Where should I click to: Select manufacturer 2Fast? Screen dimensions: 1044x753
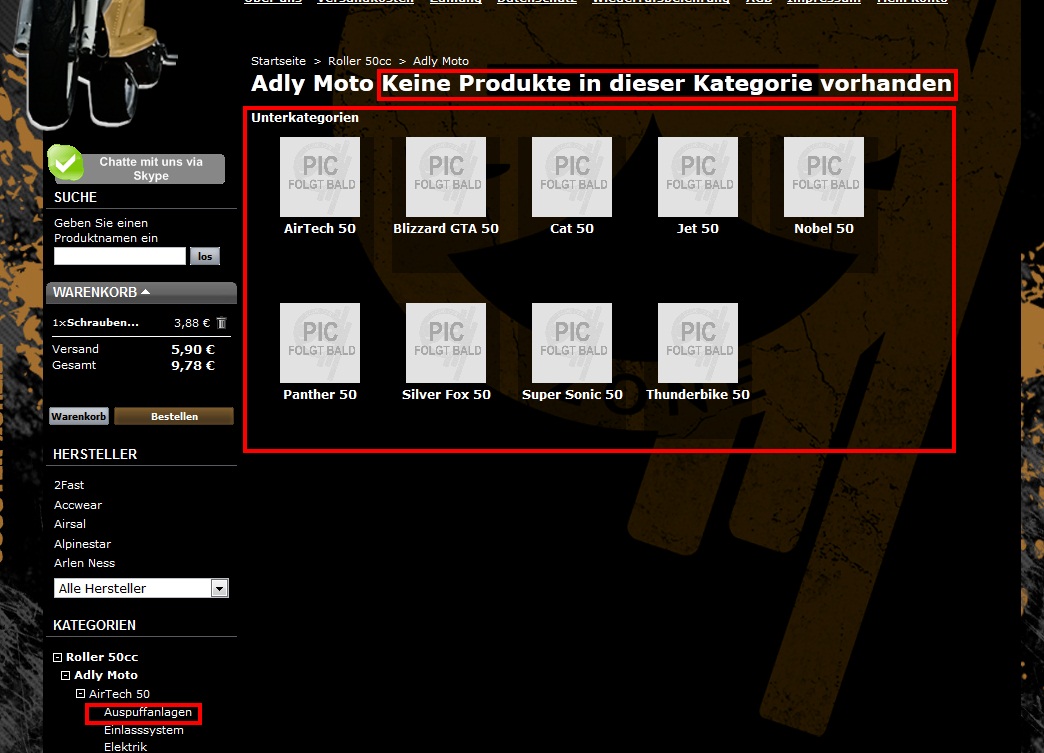click(69, 485)
